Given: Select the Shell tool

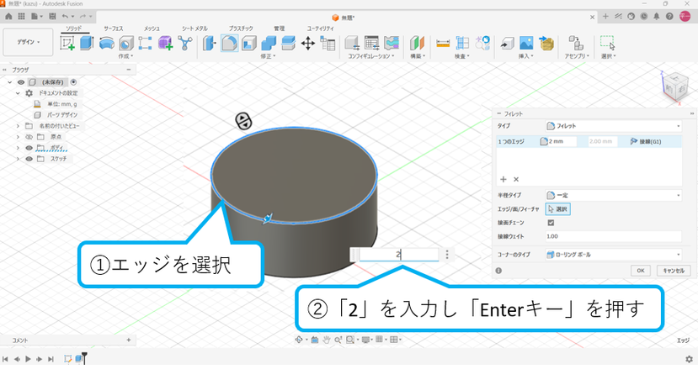Looking at the screenshot, I should click(x=249, y=43).
